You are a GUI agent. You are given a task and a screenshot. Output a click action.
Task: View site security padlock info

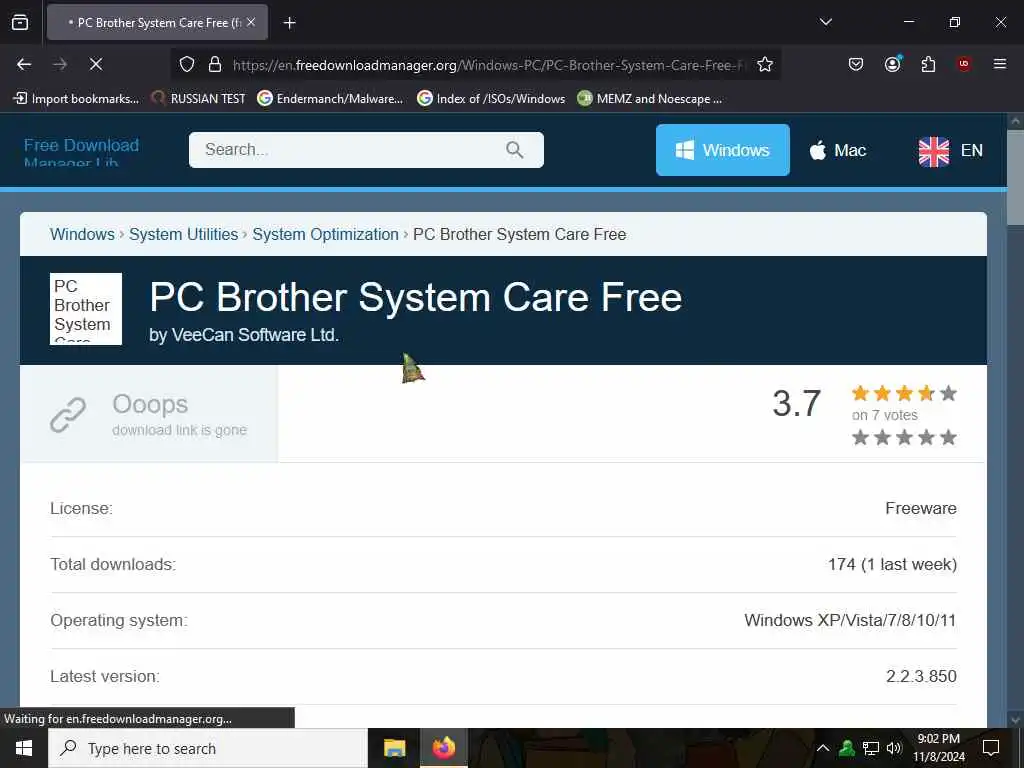pos(215,65)
